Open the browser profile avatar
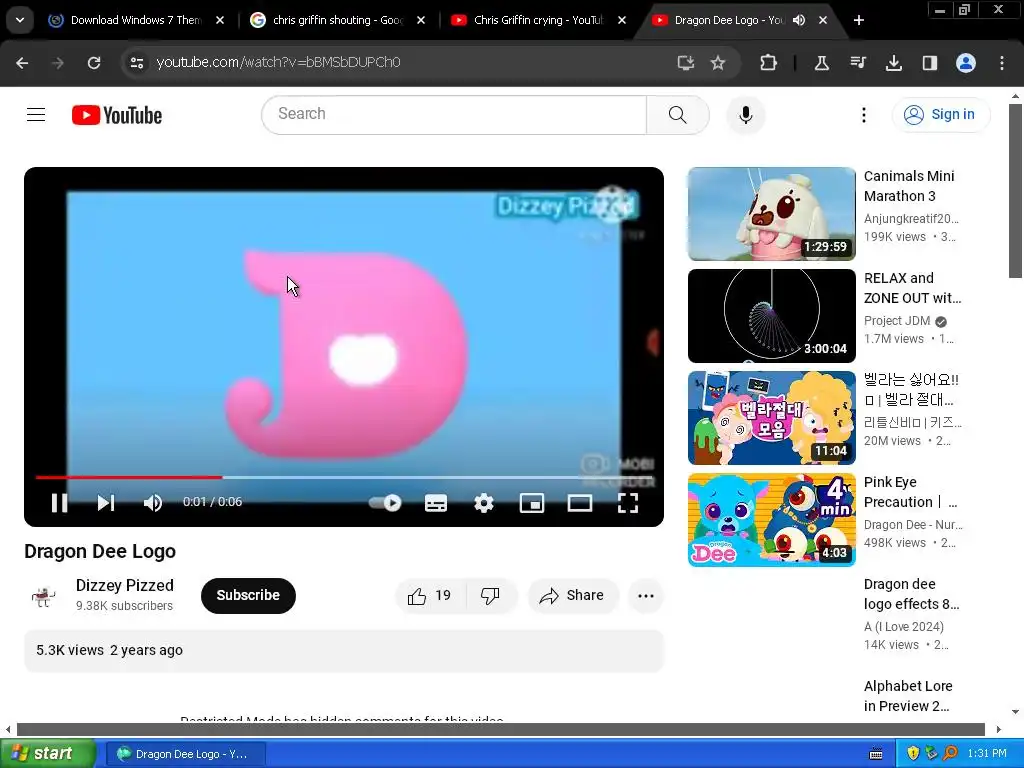Screen dimensions: 1024x768 click(x=966, y=63)
